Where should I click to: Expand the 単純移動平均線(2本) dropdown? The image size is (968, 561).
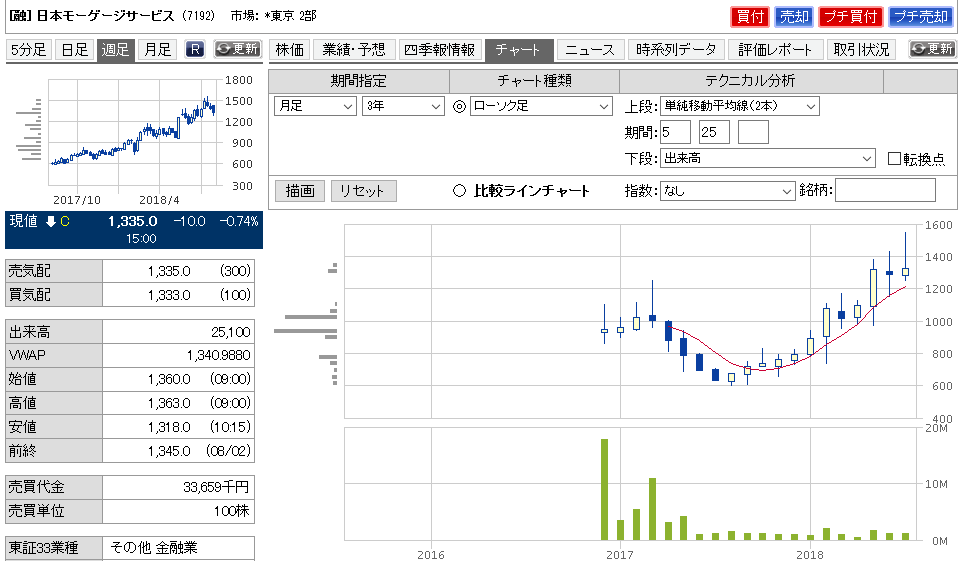pyautogui.click(x=739, y=106)
